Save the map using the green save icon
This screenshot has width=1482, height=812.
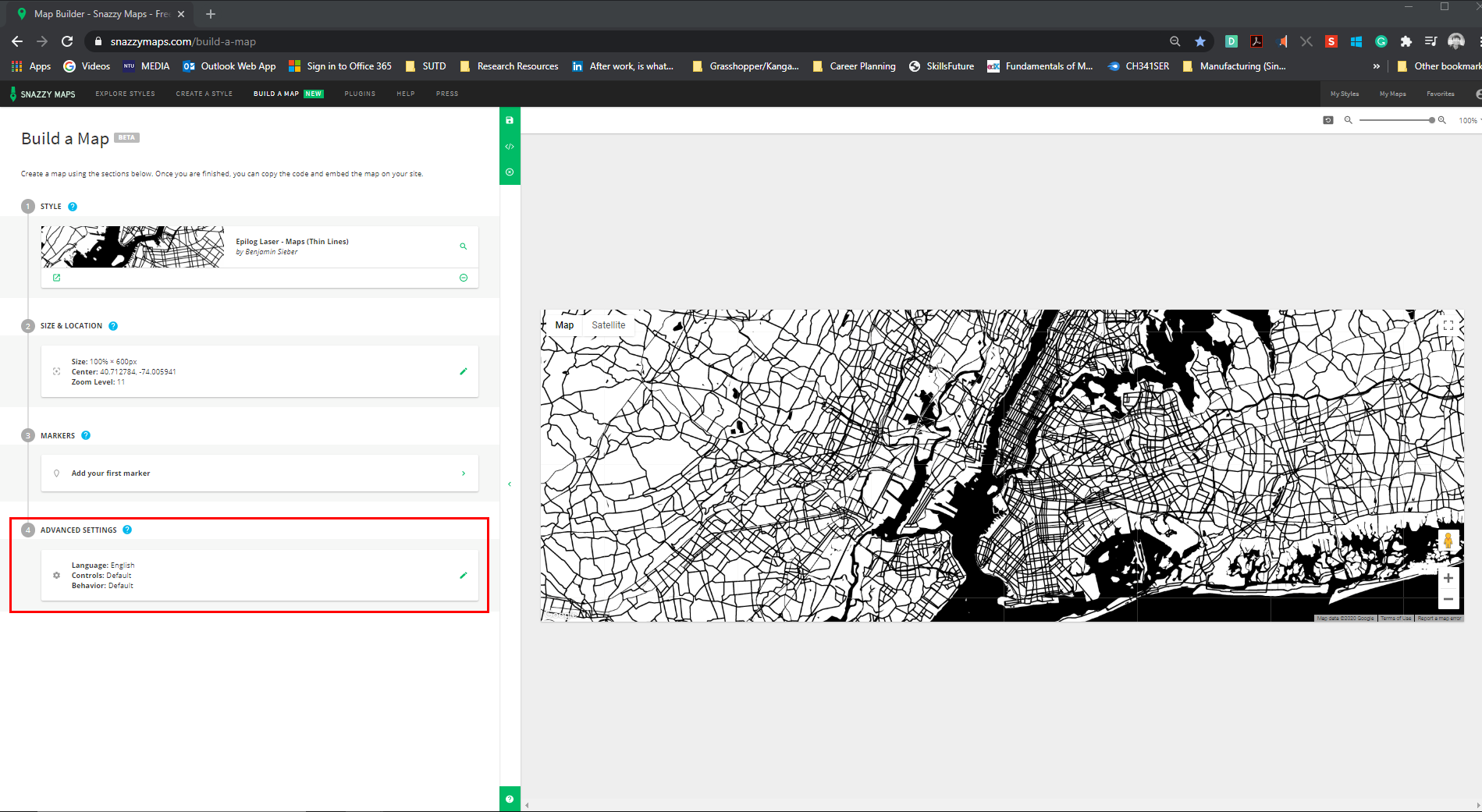coord(510,120)
